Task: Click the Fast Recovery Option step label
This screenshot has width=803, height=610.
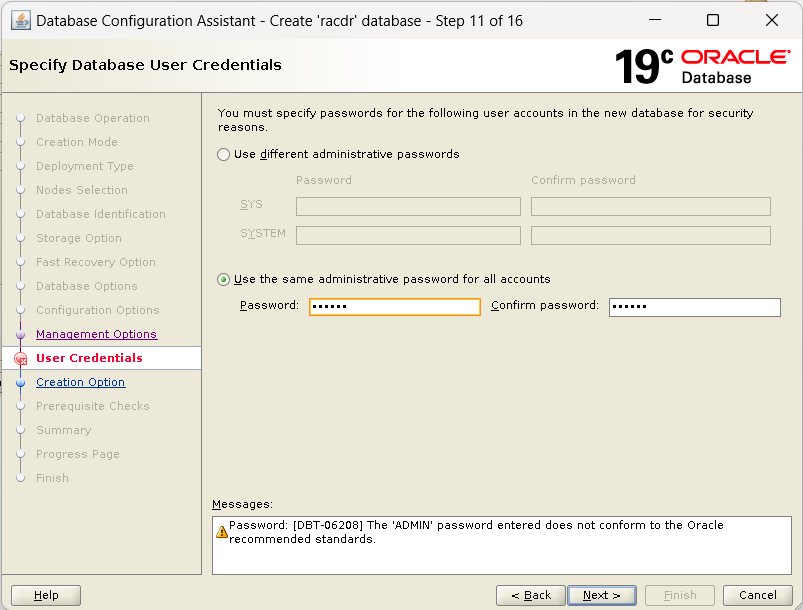Action: tap(96, 262)
